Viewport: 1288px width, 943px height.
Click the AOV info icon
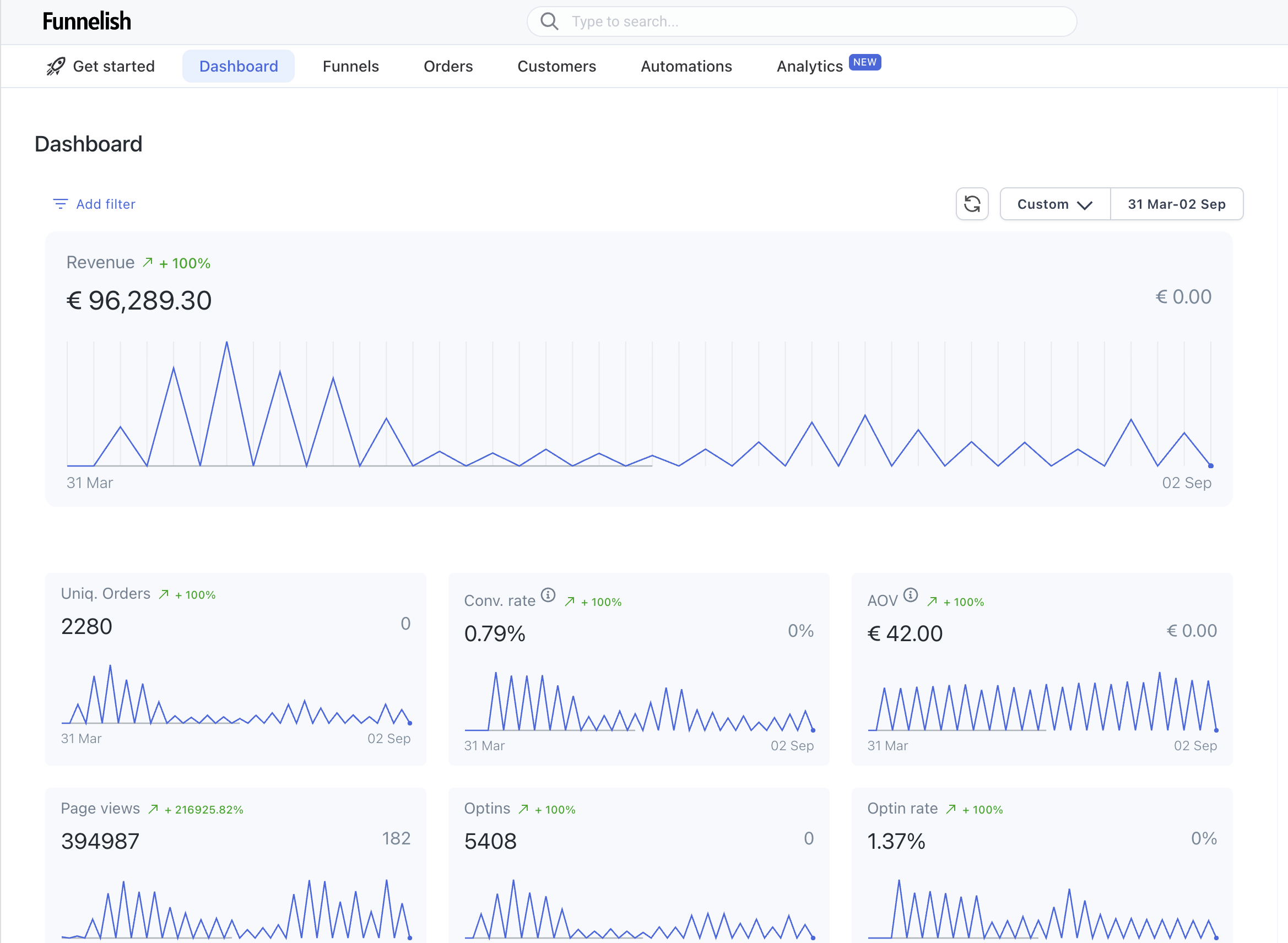(911, 595)
